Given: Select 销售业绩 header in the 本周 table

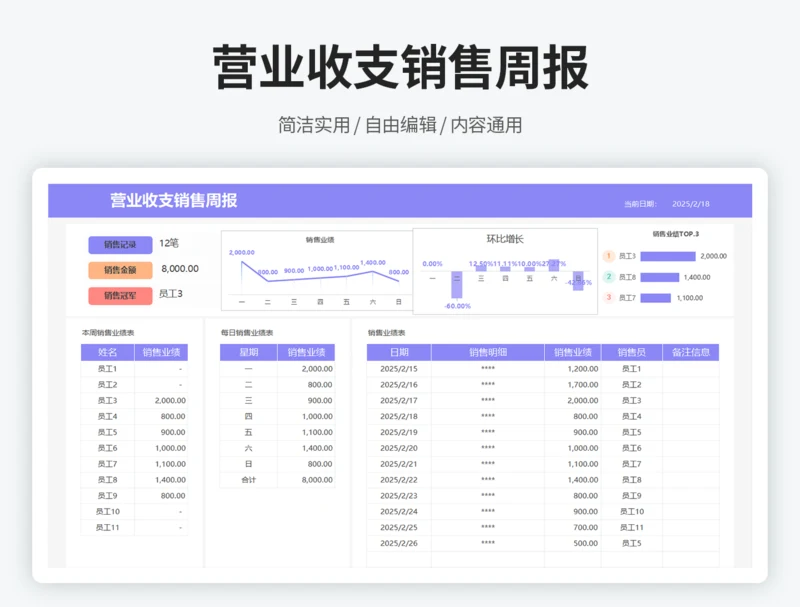Looking at the screenshot, I should [x=161, y=352].
